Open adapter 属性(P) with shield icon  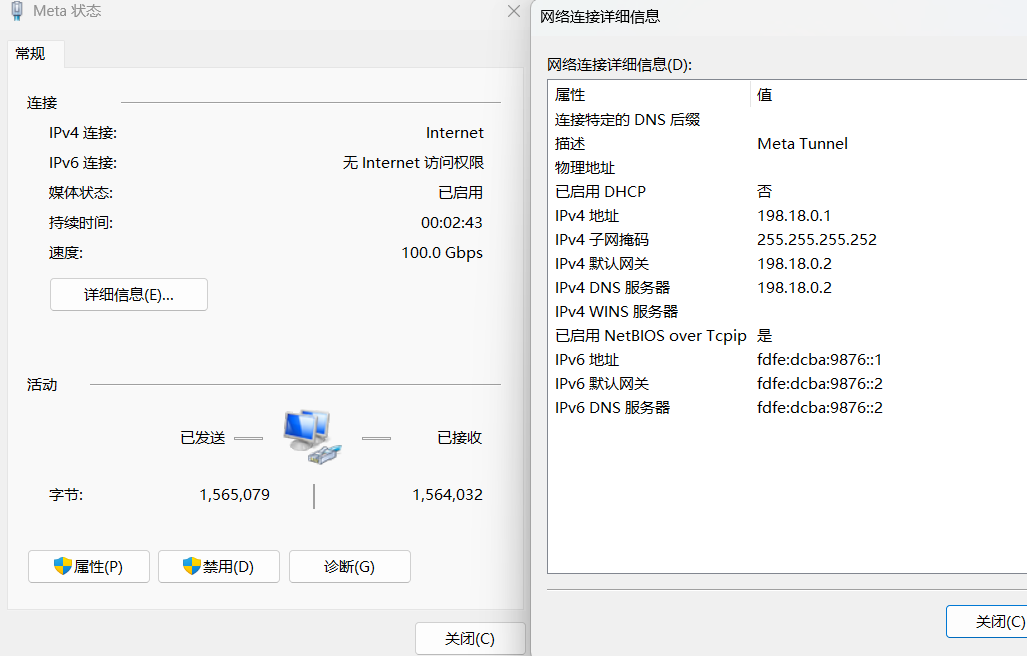(89, 567)
